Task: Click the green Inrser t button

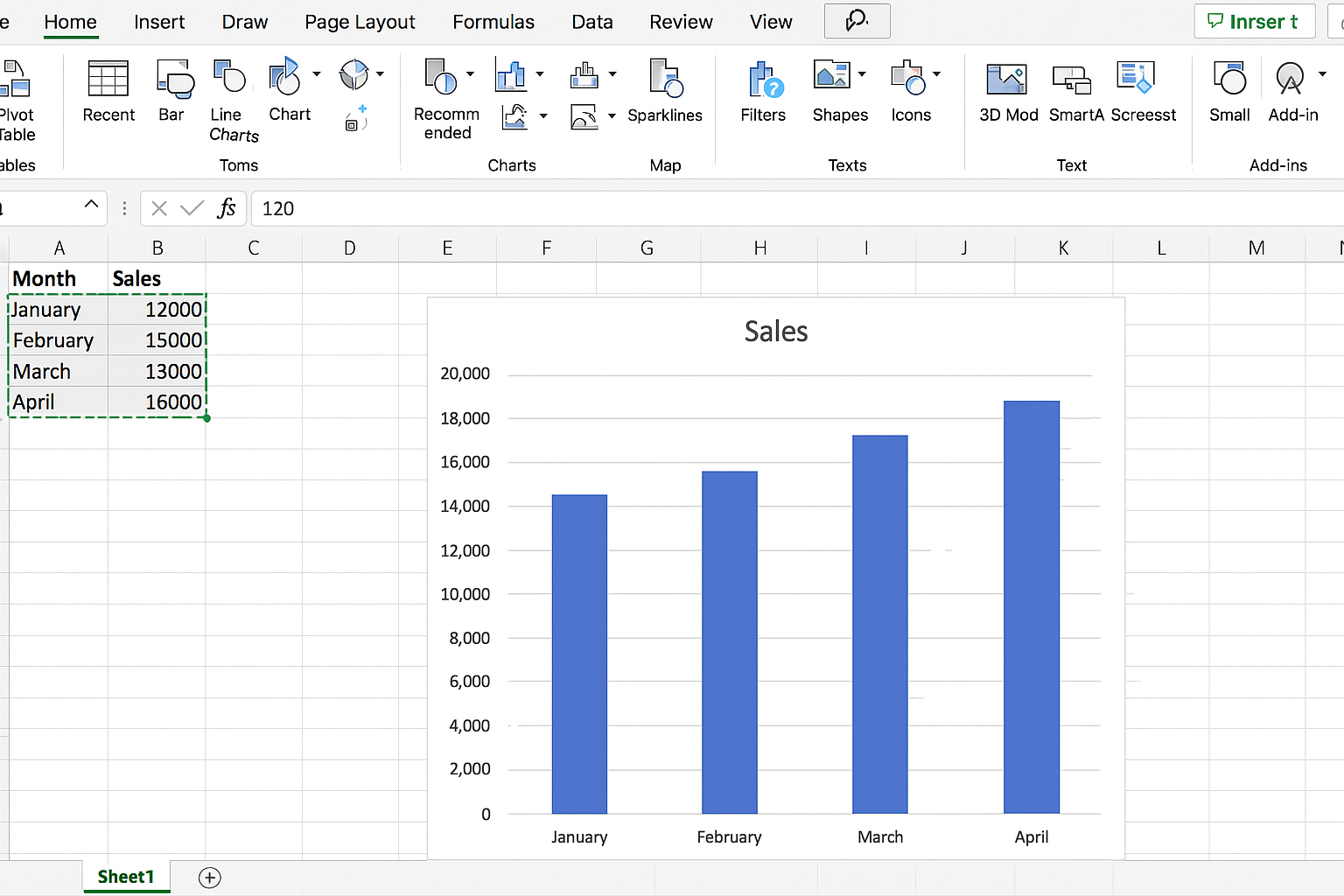Action: coord(1254,21)
